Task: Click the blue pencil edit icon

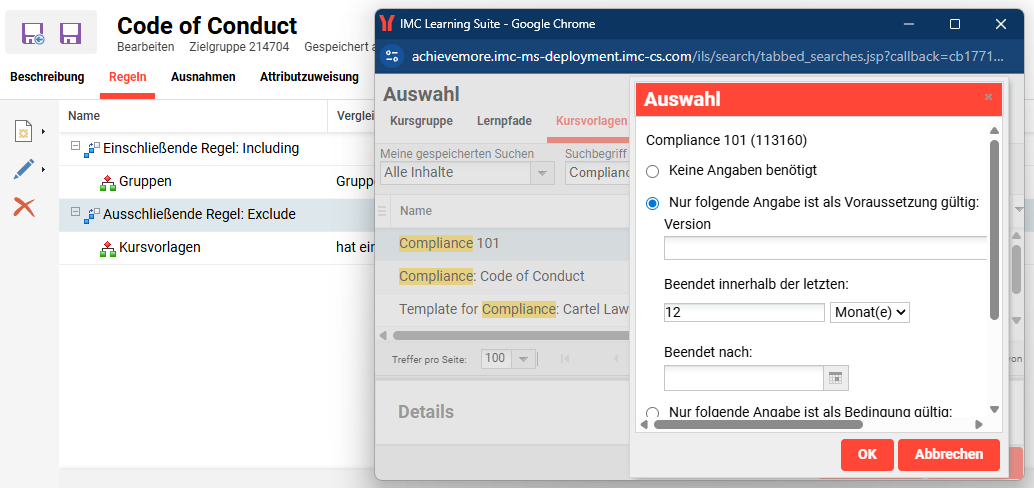Action: click(x=24, y=169)
